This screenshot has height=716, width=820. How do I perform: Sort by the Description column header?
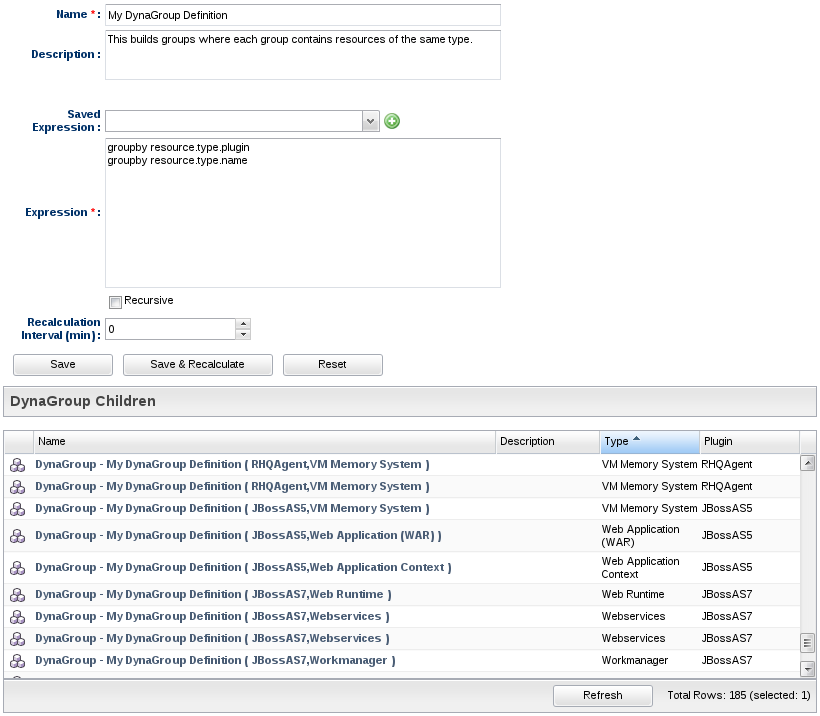pyautogui.click(x=548, y=441)
